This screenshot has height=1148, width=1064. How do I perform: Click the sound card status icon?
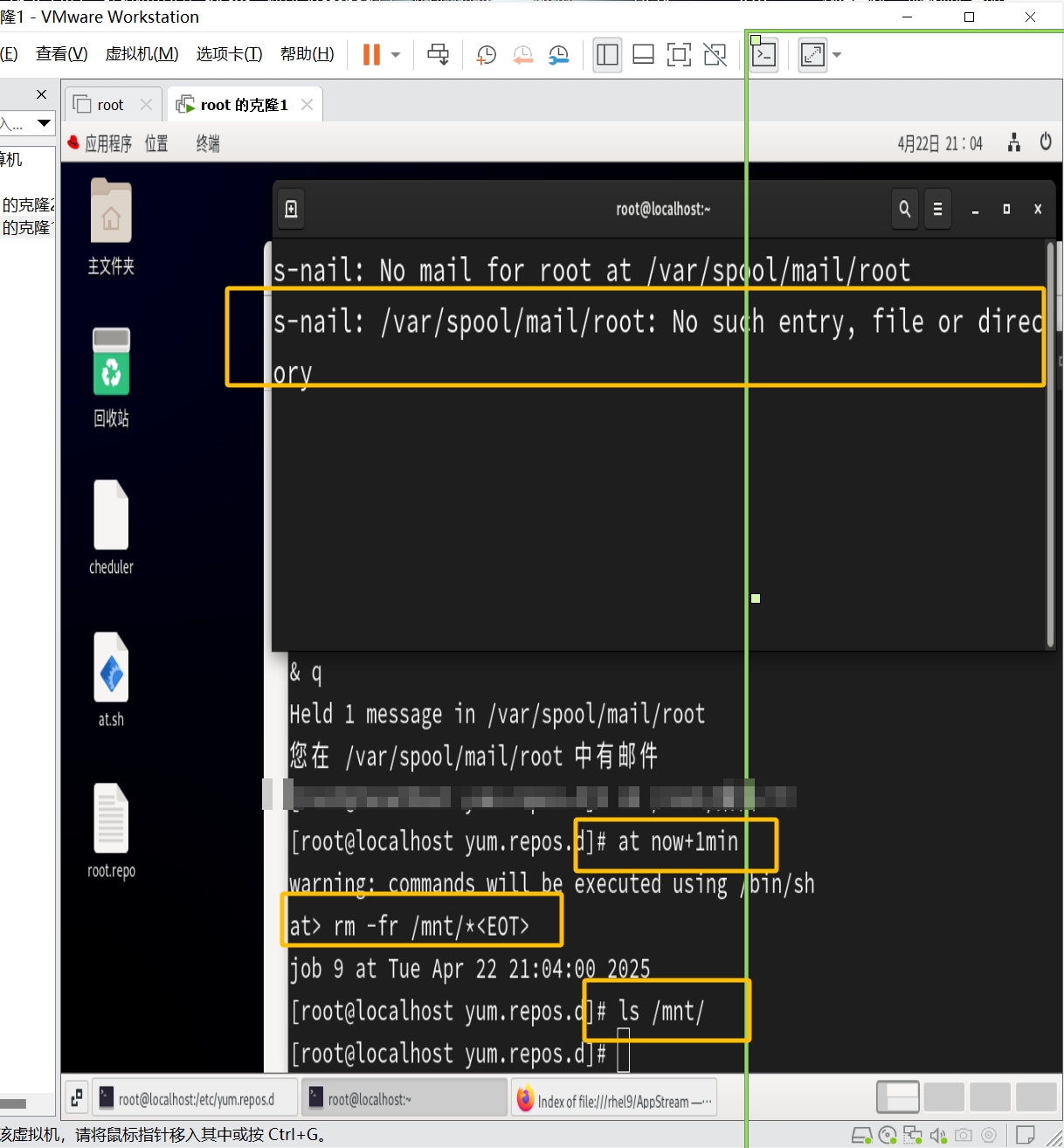point(938,1135)
